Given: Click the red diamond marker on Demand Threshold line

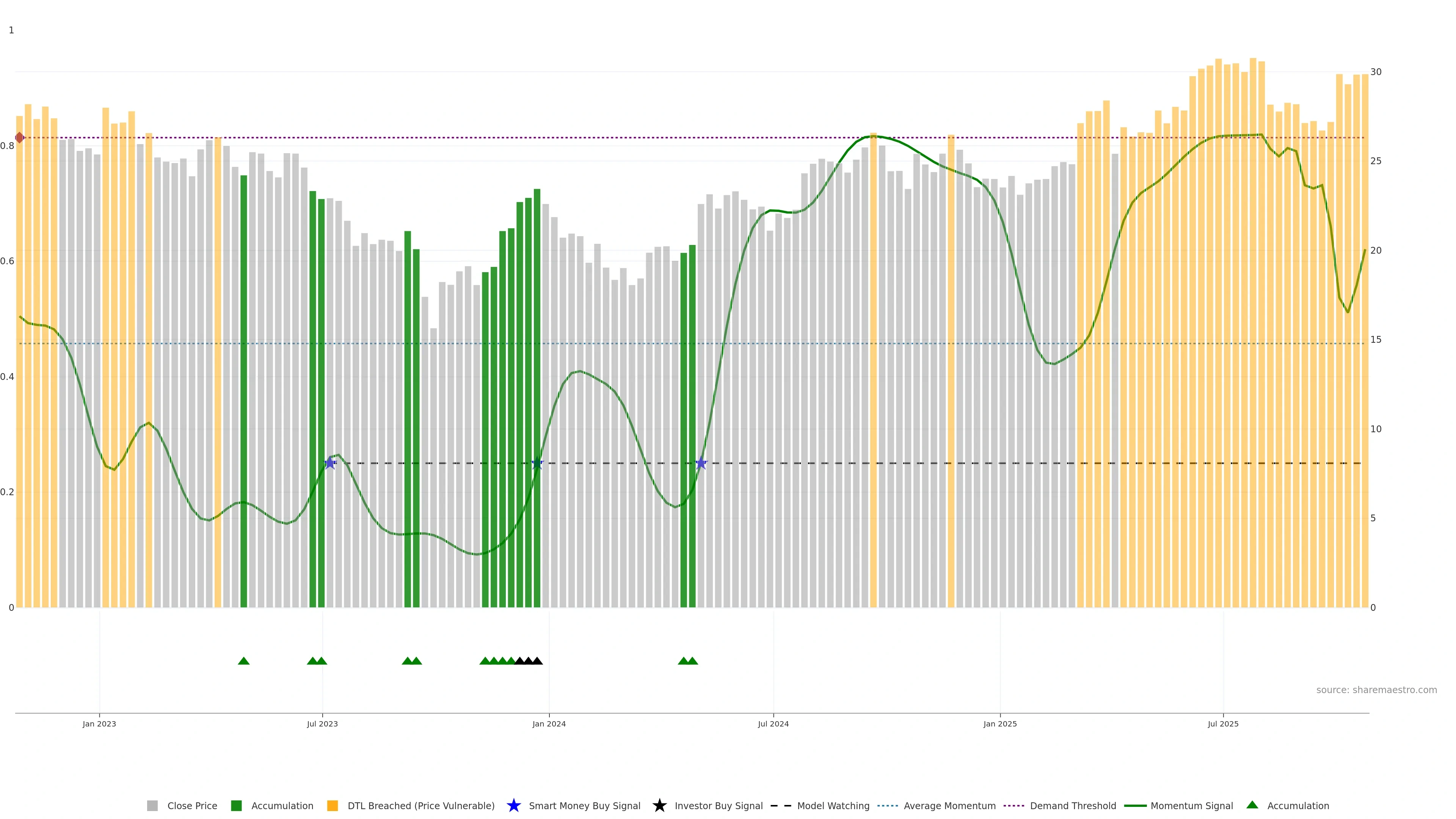Looking at the screenshot, I should 20,137.
